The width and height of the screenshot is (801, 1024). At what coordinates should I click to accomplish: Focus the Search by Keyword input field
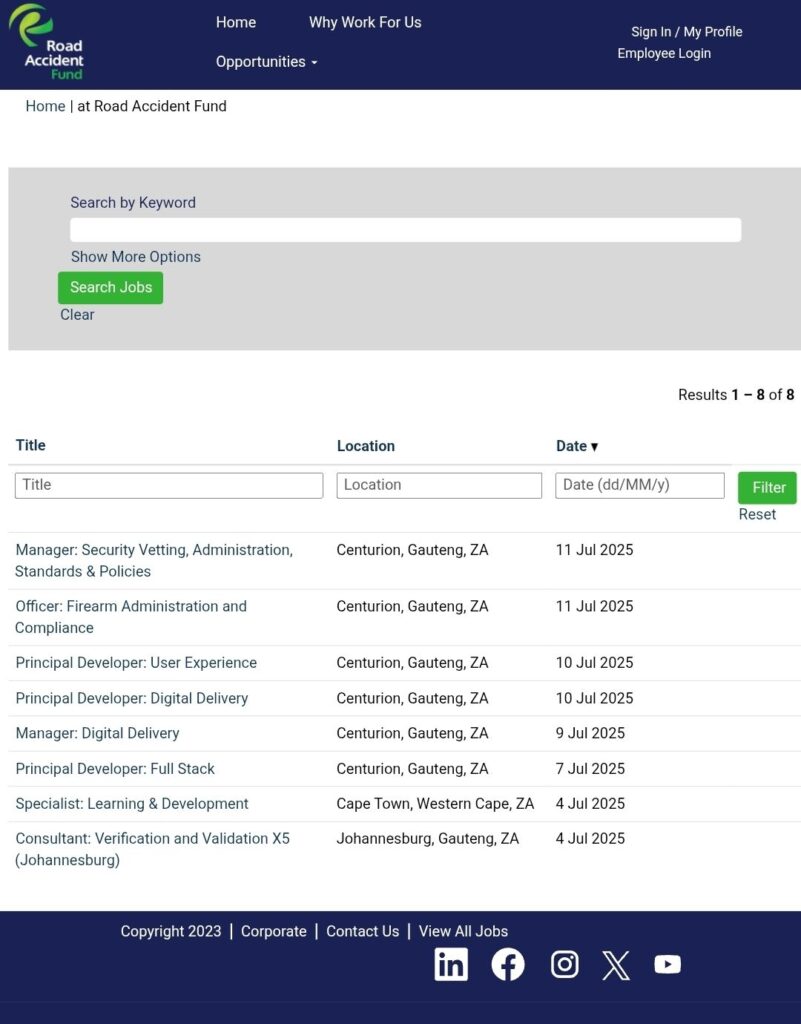(x=405, y=230)
